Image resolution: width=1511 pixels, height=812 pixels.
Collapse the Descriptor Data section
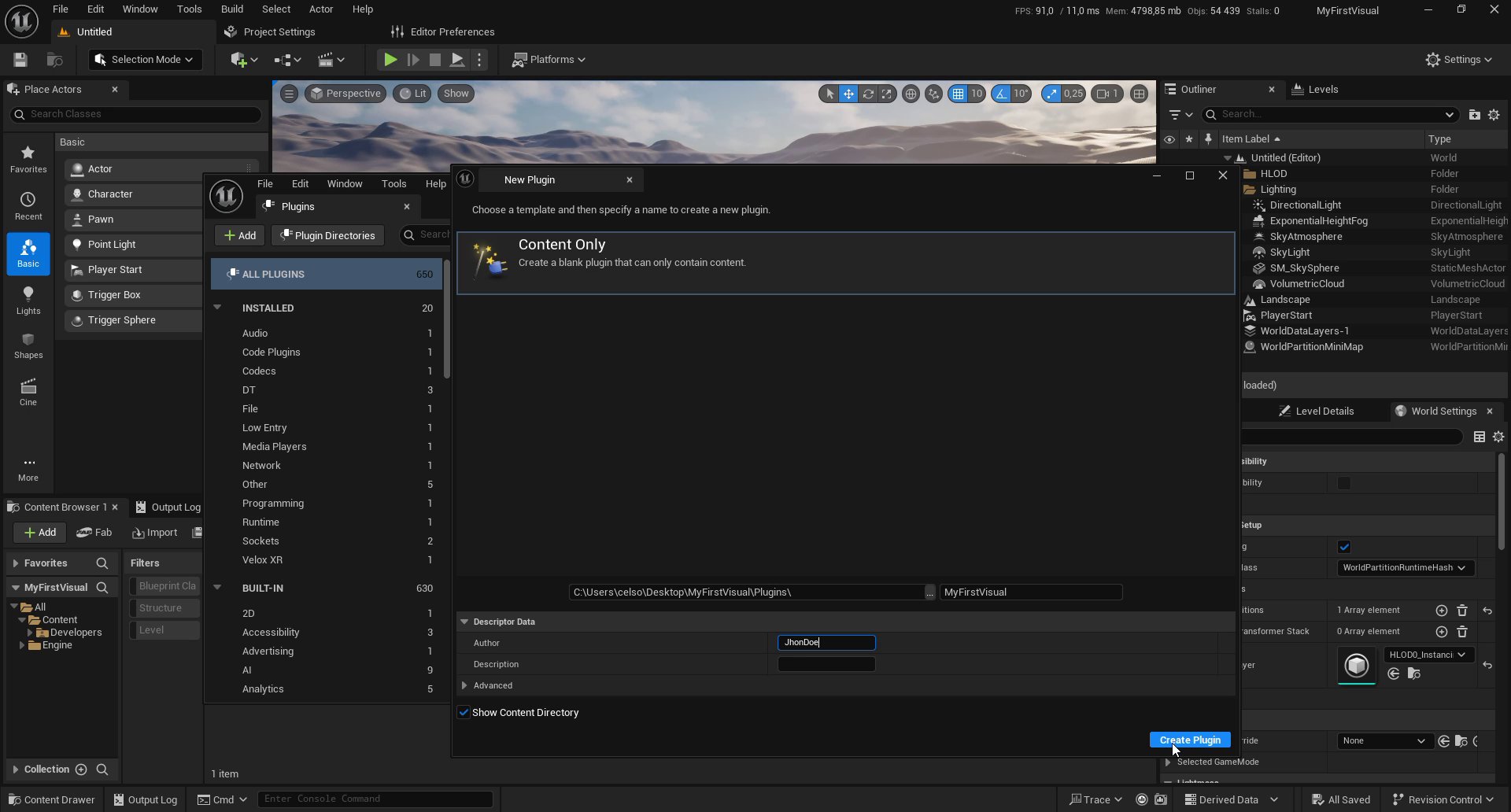[x=464, y=622]
